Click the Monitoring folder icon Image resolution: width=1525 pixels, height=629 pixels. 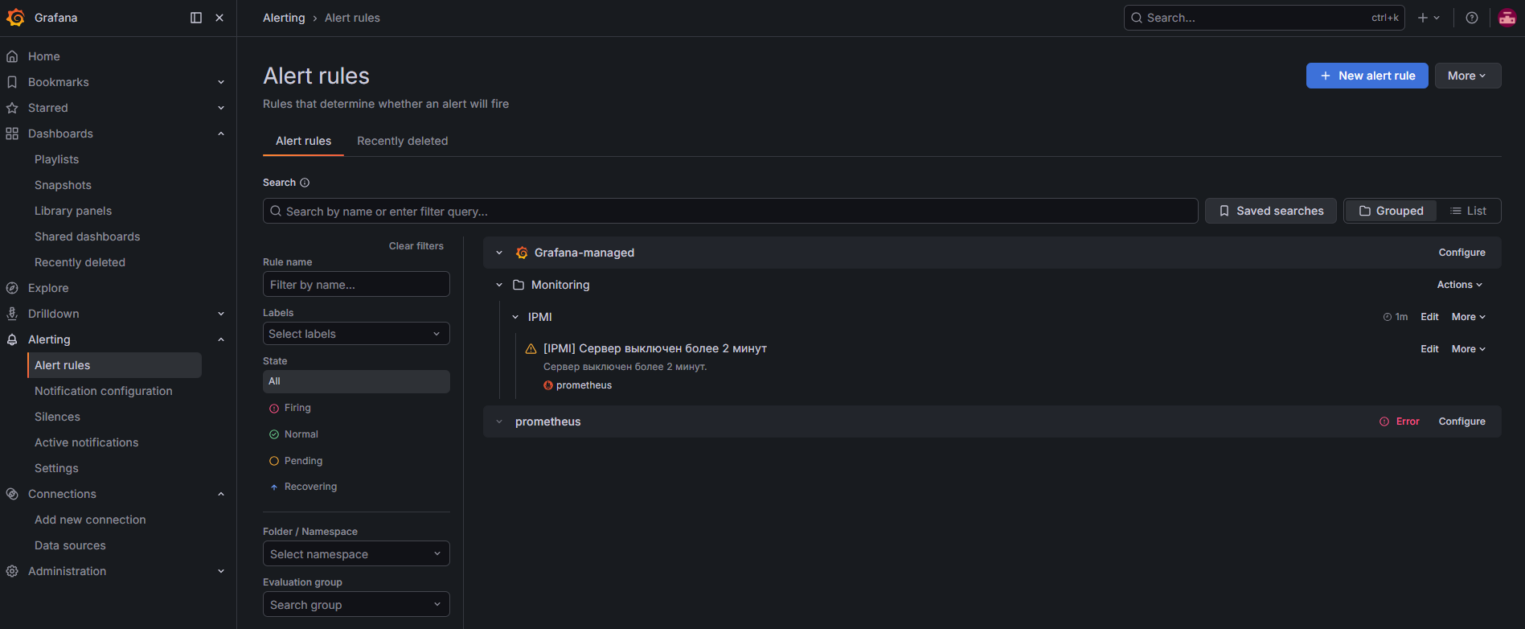click(x=518, y=285)
